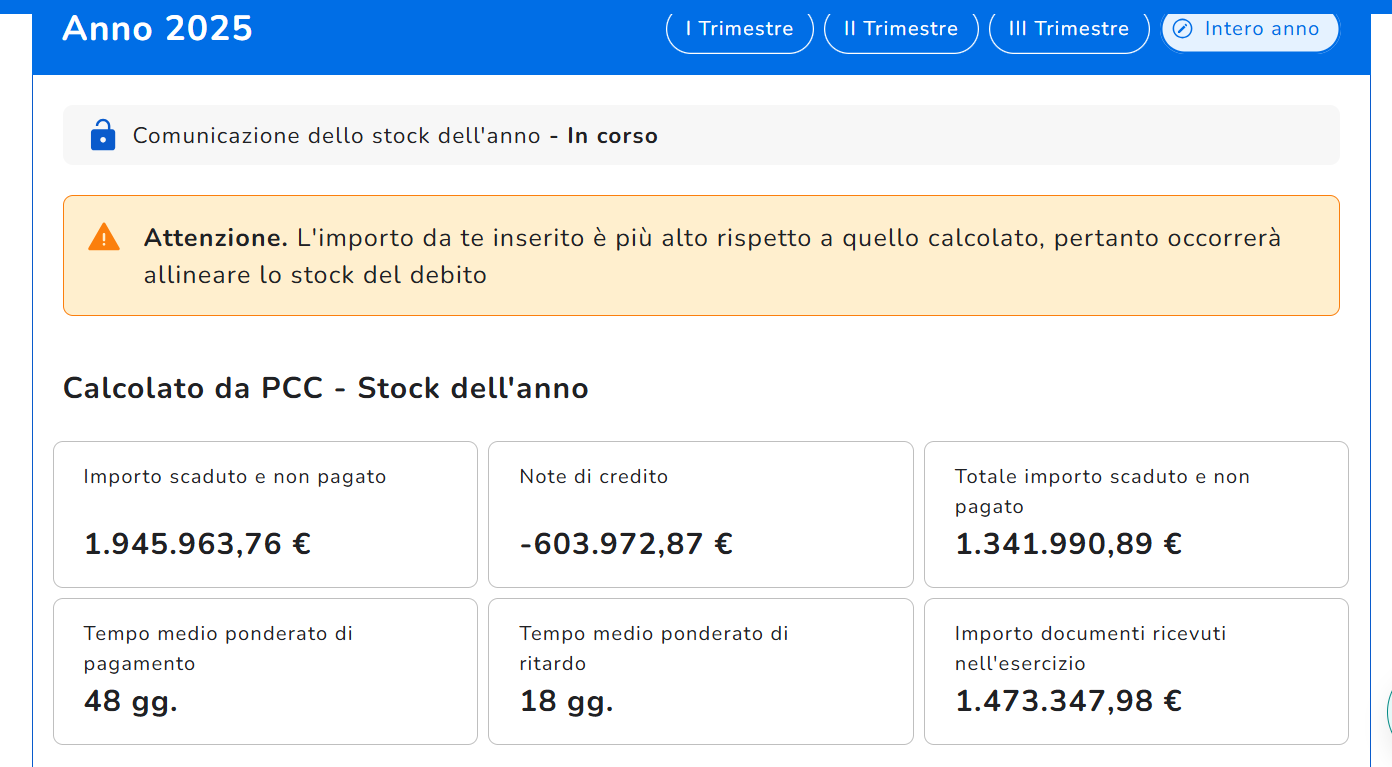Click the 1.945.963,76 € amount value
The image size is (1392, 767).
197,544
